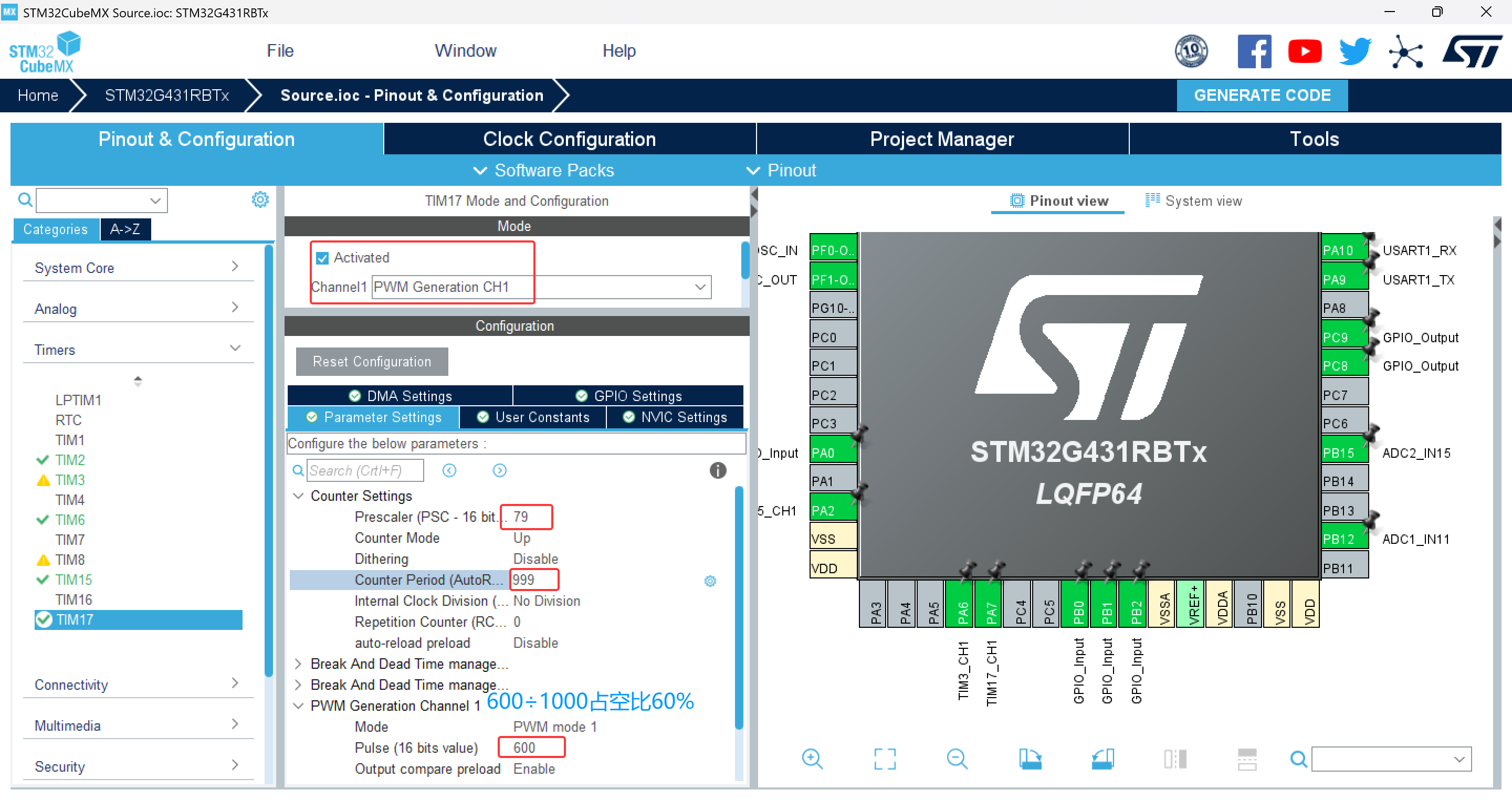Open the File menu
Image resolution: width=1512 pixels, height=800 pixels.
tap(280, 50)
